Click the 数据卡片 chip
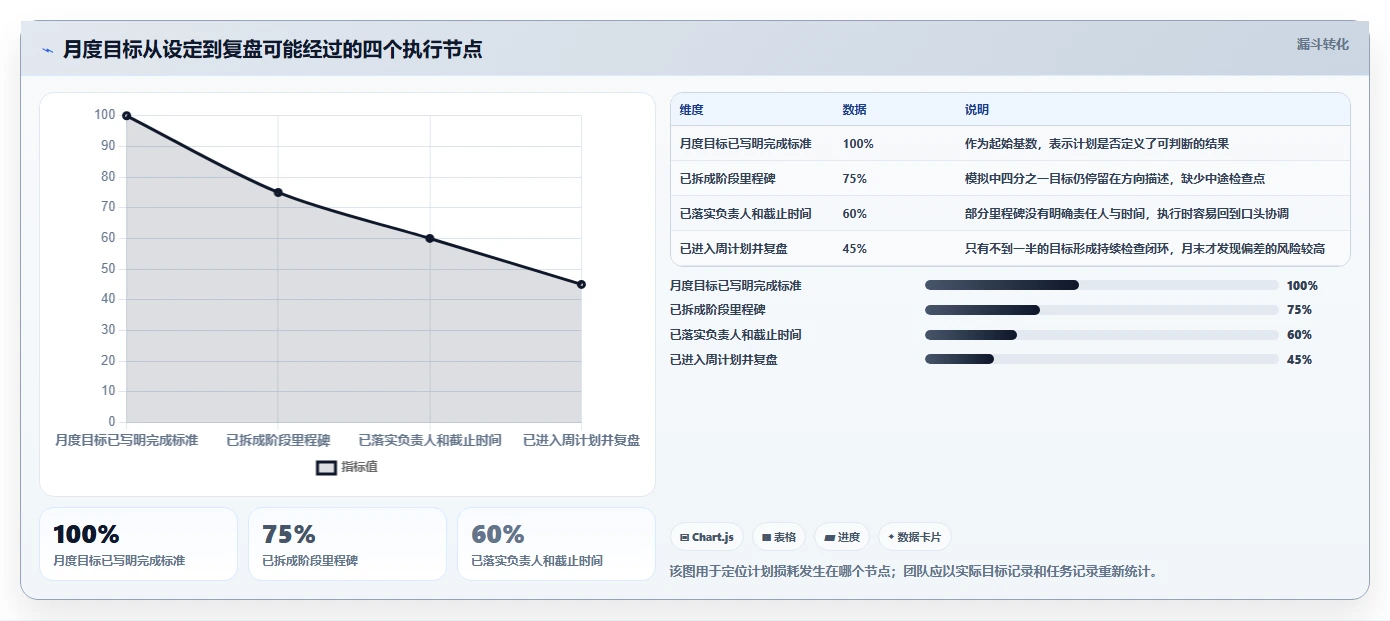 914,537
